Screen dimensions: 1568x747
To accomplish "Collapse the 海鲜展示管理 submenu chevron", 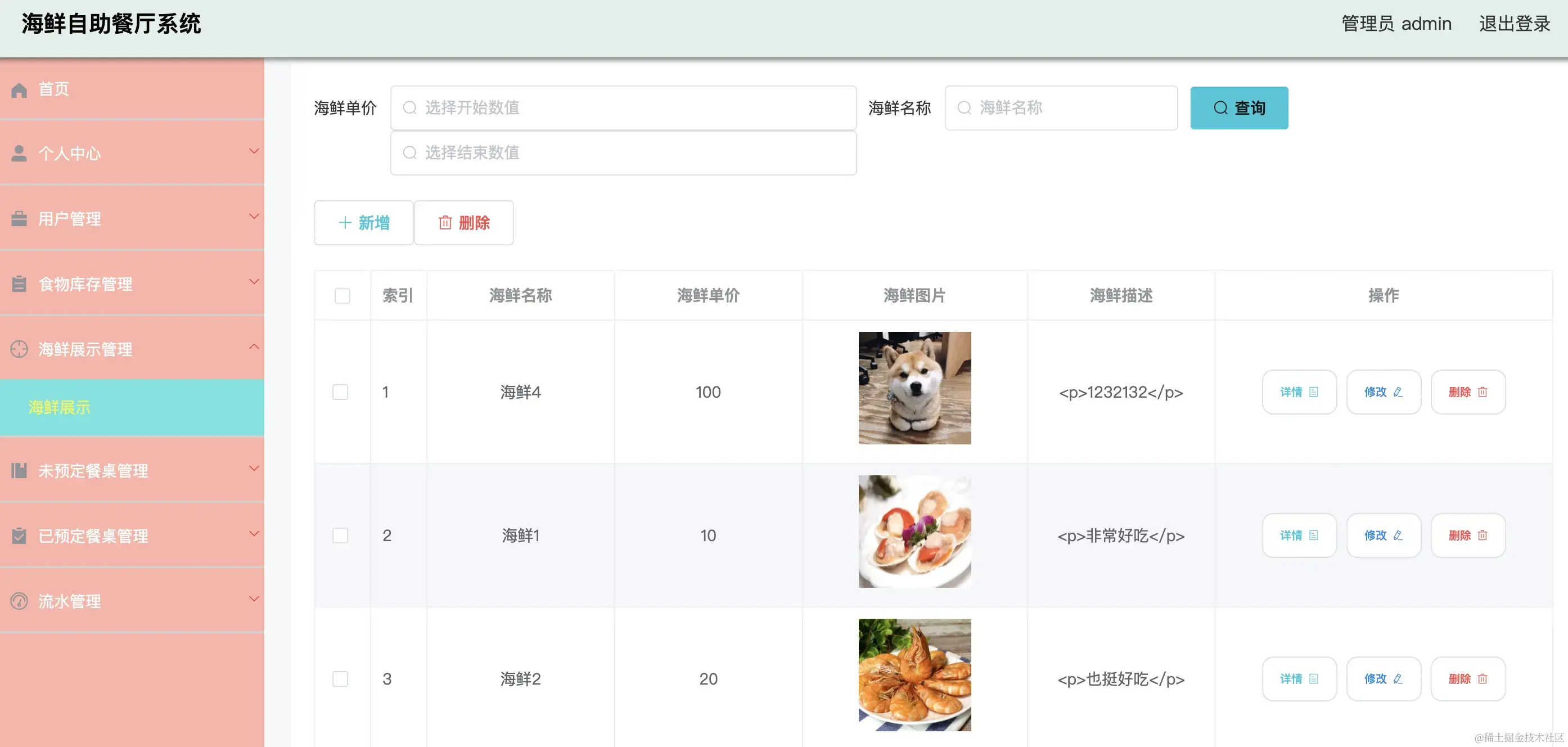I will click(254, 346).
